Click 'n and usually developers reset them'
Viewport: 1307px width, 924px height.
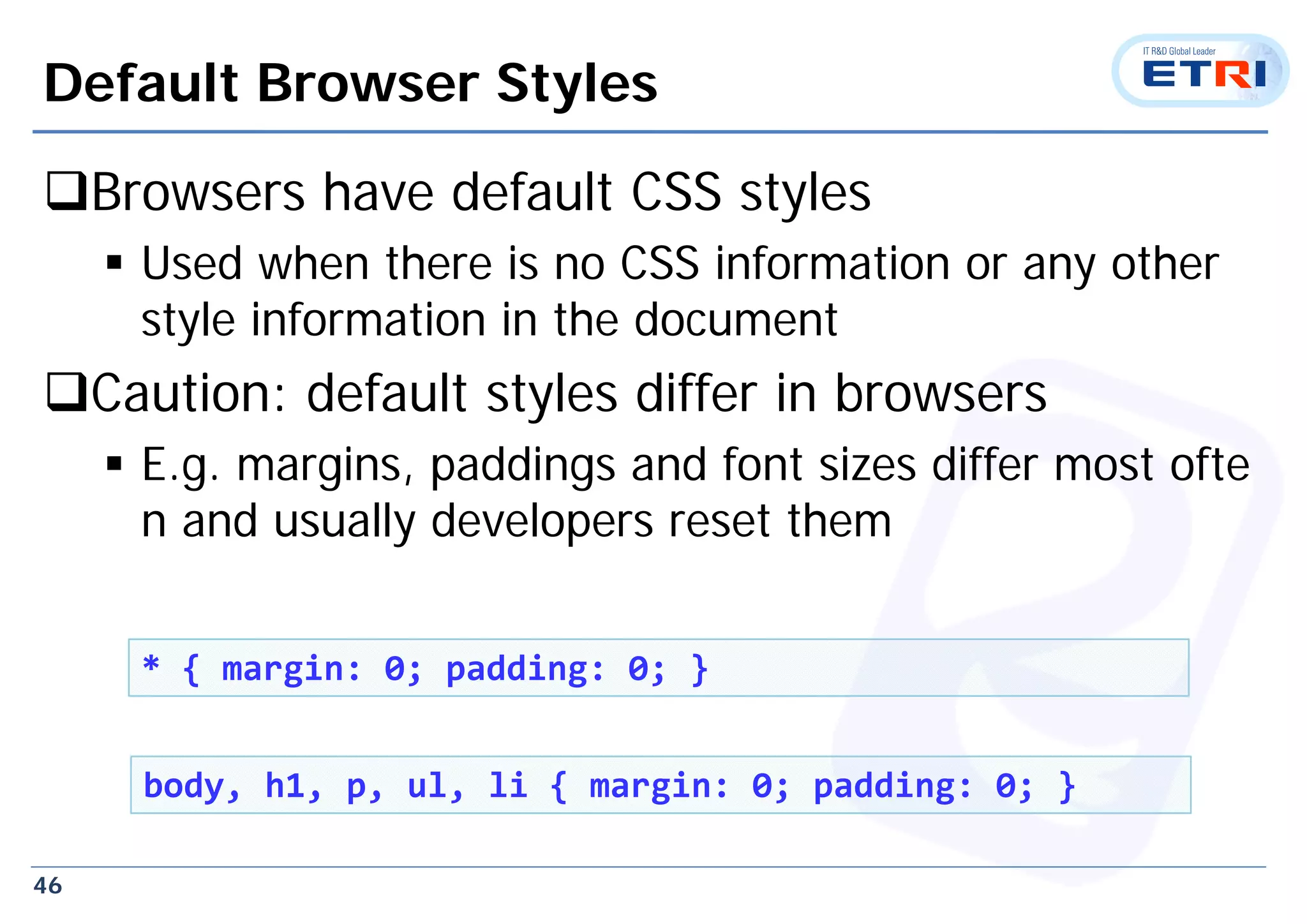516,523
